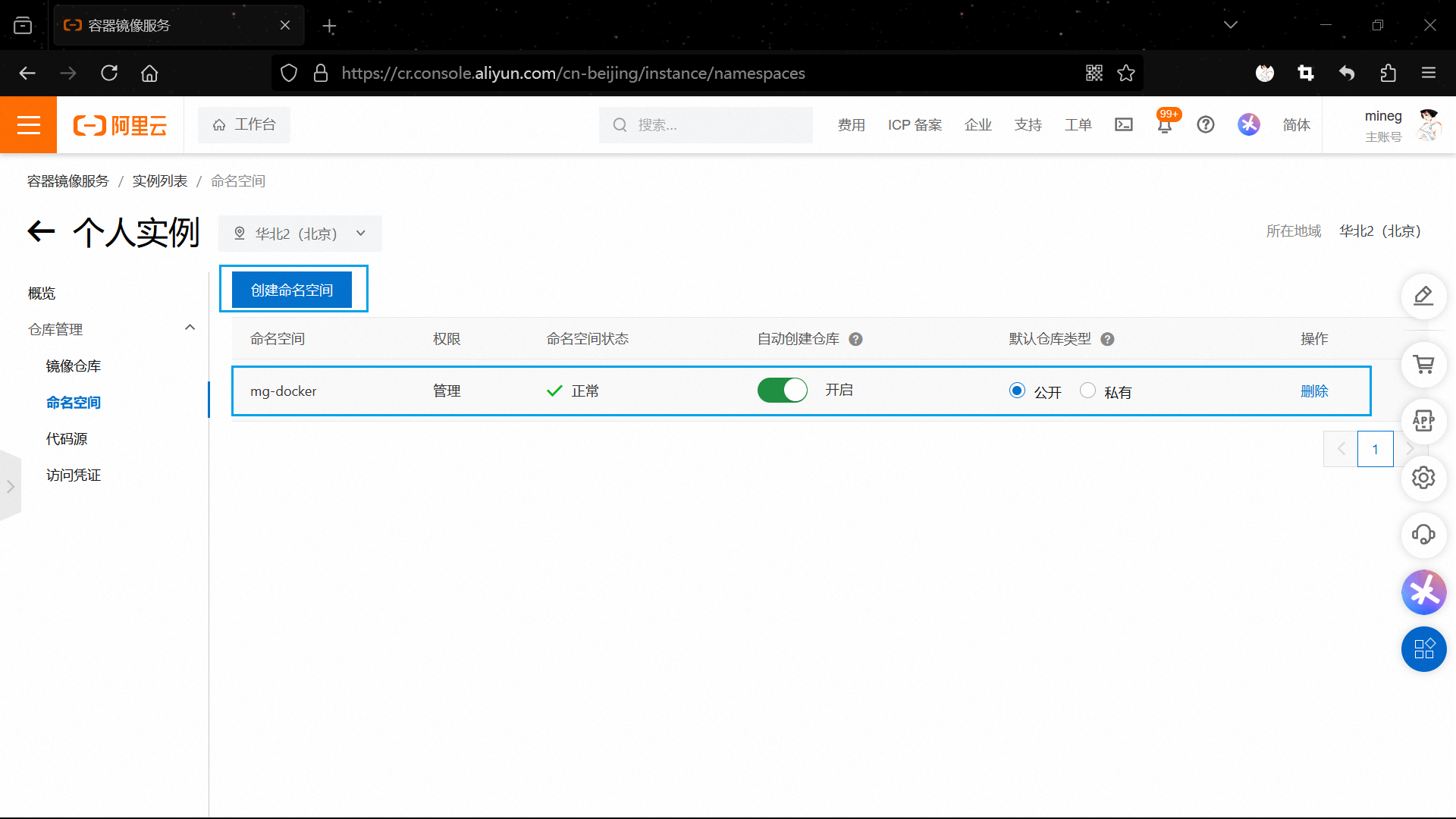Screen dimensions: 1456x819
Task: Open the Aliyun hamburger main menu
Action: pyautogui.click(x=28, y=124)
